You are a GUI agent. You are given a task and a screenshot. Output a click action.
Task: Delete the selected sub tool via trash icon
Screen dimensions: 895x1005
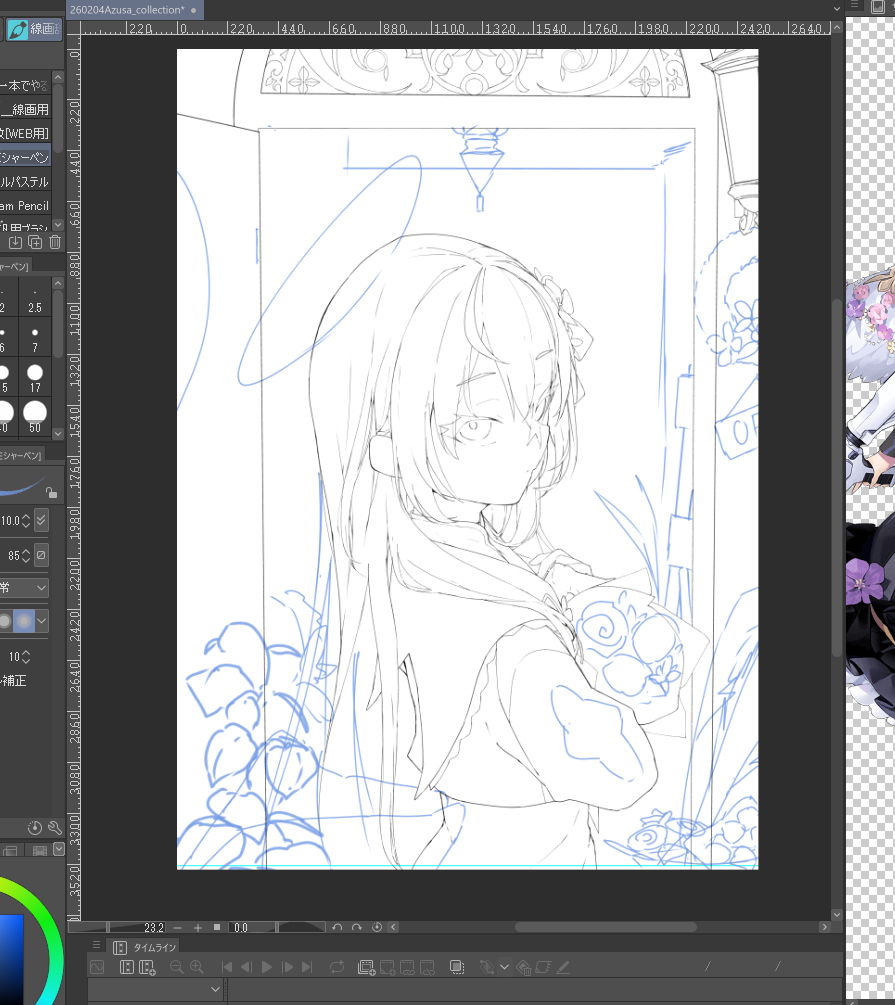click(55, 243)
